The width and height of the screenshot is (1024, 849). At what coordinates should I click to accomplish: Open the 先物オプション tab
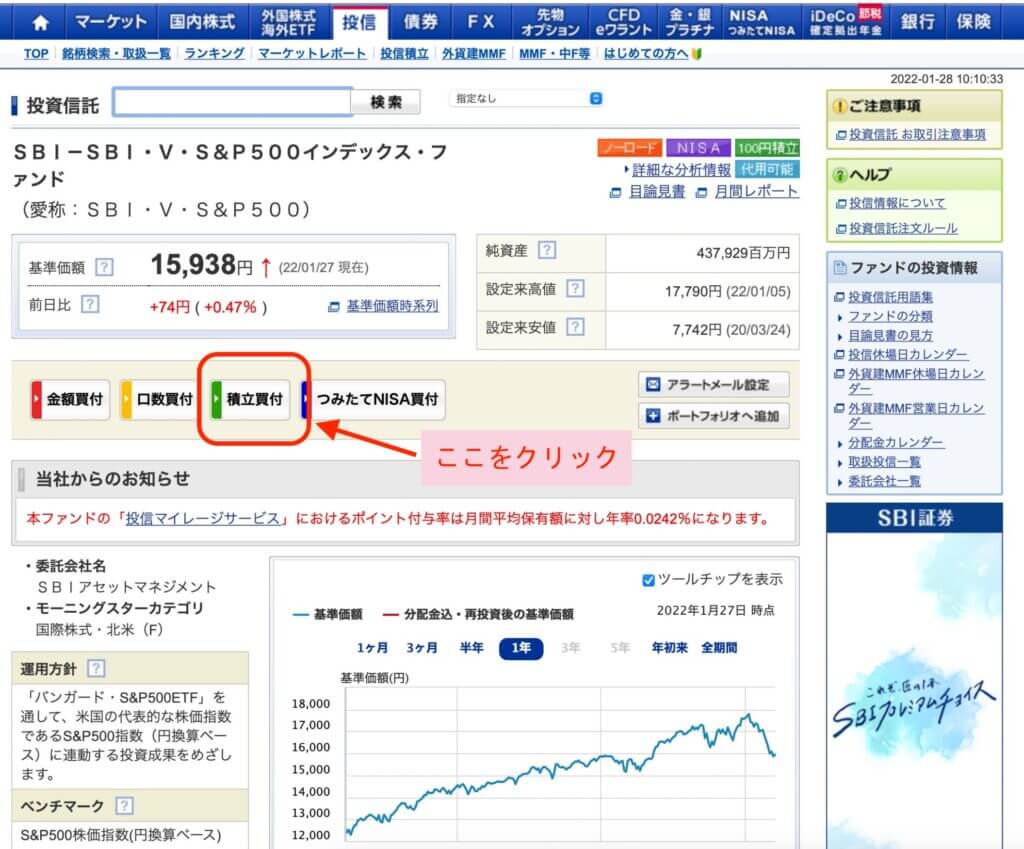point(550,22)
